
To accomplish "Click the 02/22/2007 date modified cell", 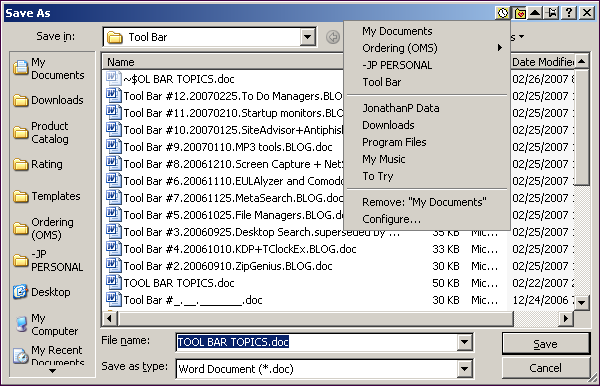I will [x=543, y=283].
